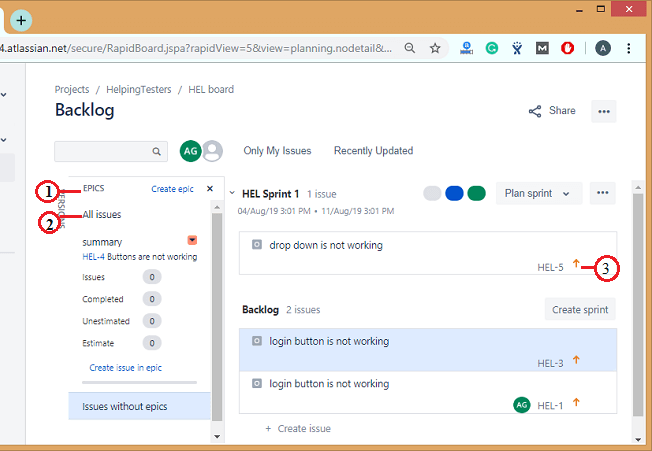Minimize the browser window
The image size is (652, 451).
[x=579, y=10]
